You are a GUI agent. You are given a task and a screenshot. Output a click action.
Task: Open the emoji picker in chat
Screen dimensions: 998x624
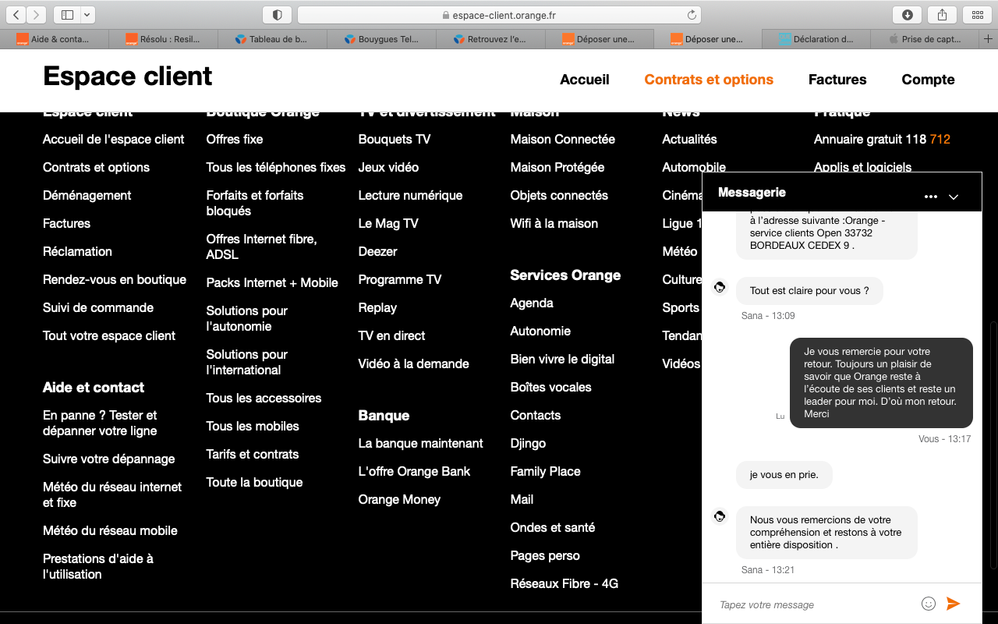click(x=928, y=604)
